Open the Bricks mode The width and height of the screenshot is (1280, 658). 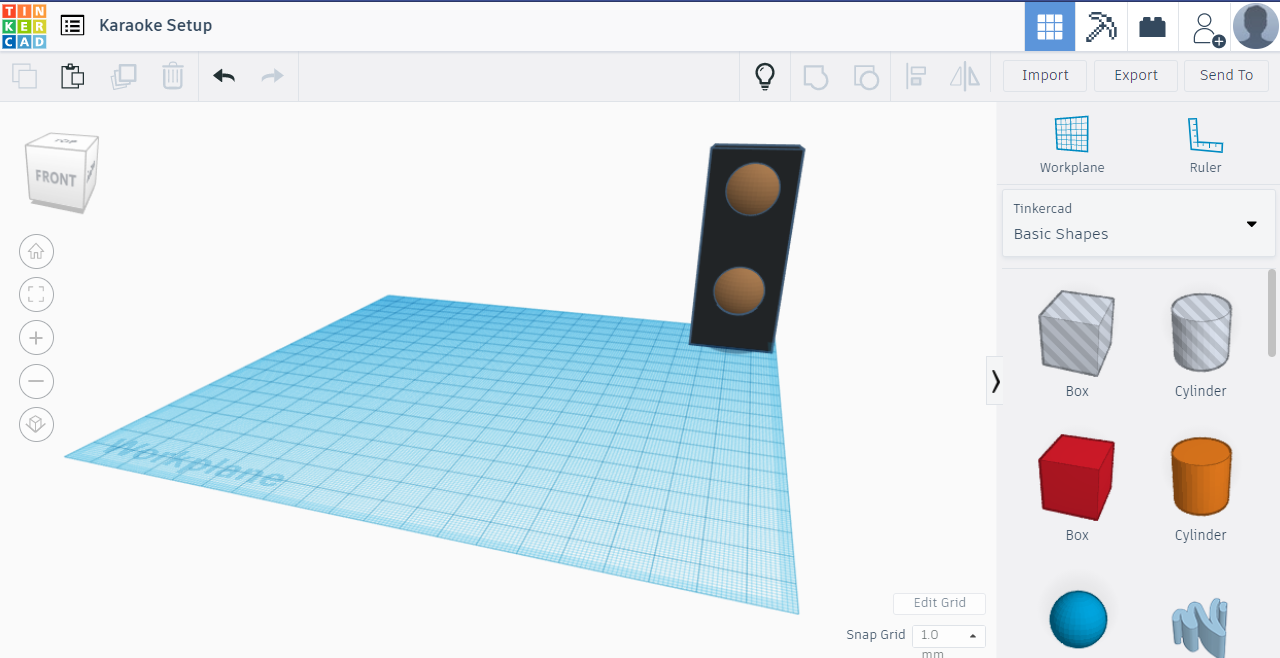pos(1152,26)
